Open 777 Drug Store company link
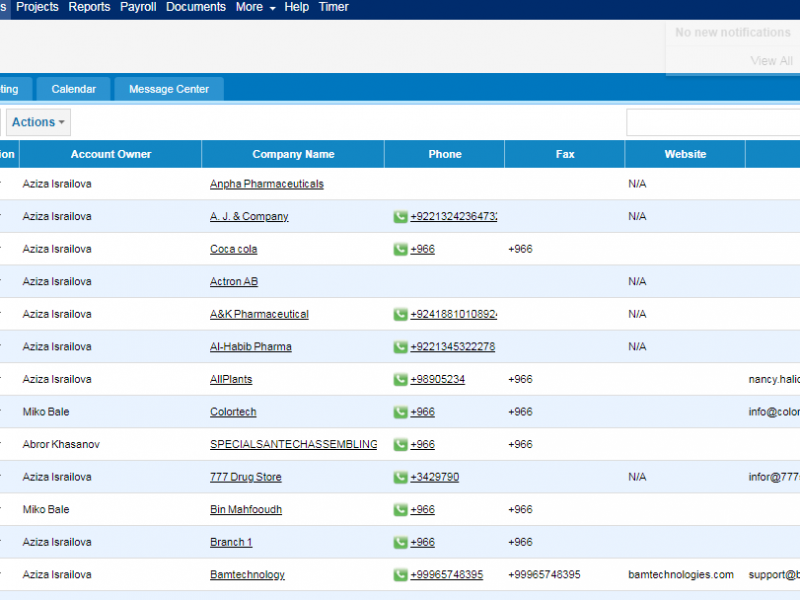The image size is (800, 600). point(246,478)
